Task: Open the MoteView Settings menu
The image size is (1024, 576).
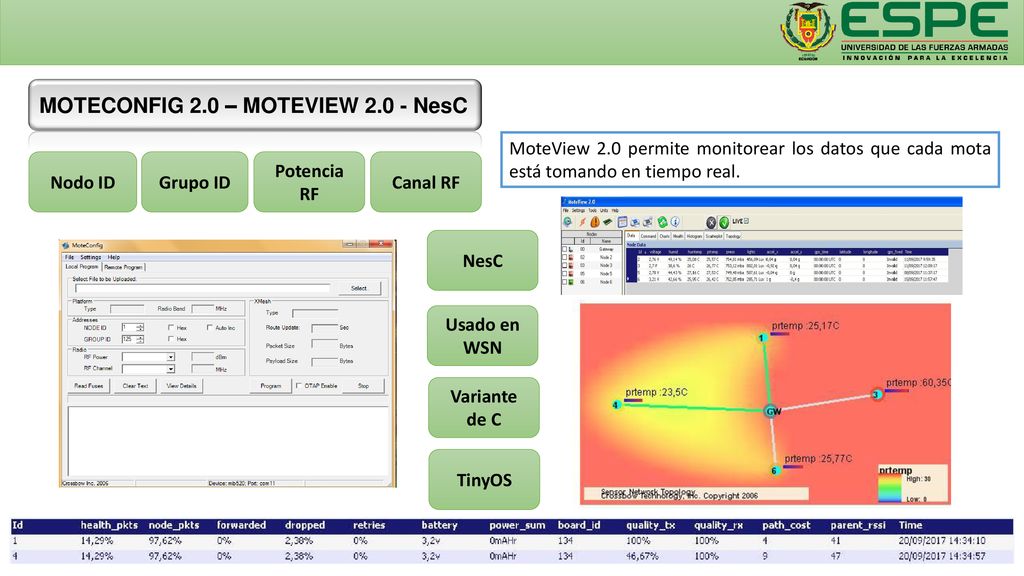Action: [x=579, y=210]
